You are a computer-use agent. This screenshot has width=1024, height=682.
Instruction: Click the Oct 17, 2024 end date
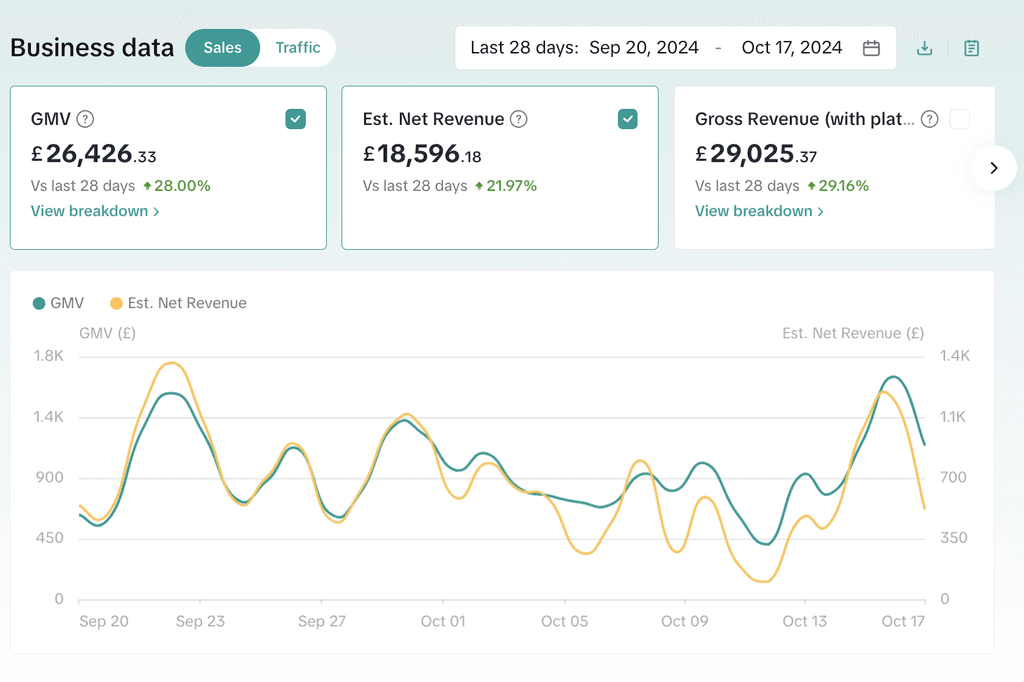point(792,48)
